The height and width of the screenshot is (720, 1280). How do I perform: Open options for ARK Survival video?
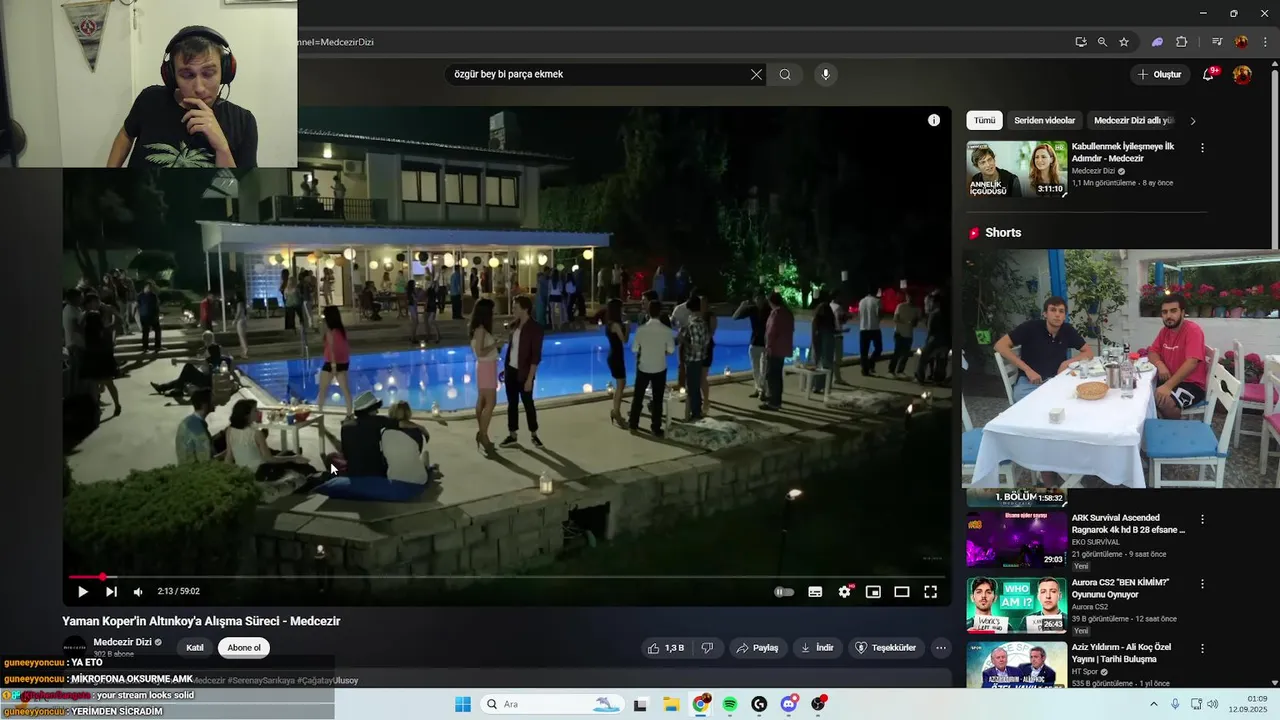click(x=1202, y=520)
